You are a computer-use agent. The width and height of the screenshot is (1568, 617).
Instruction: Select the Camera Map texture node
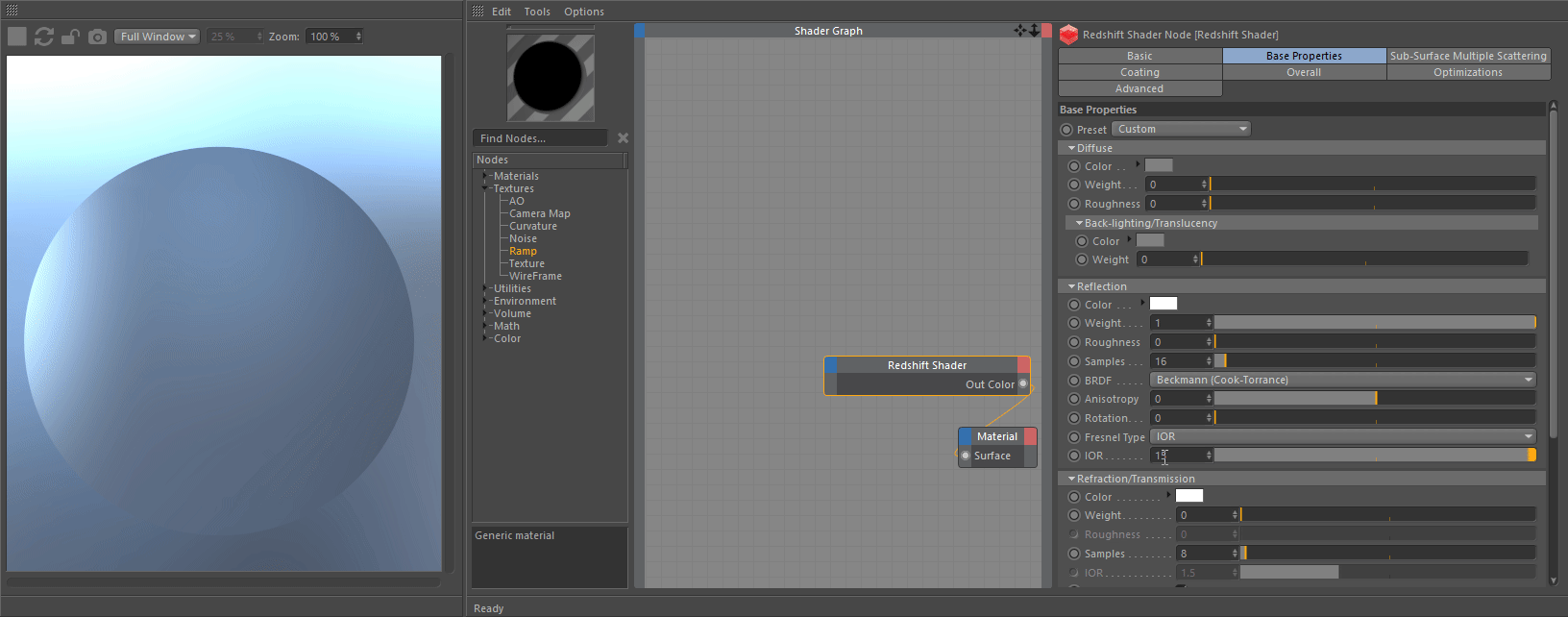540,213
